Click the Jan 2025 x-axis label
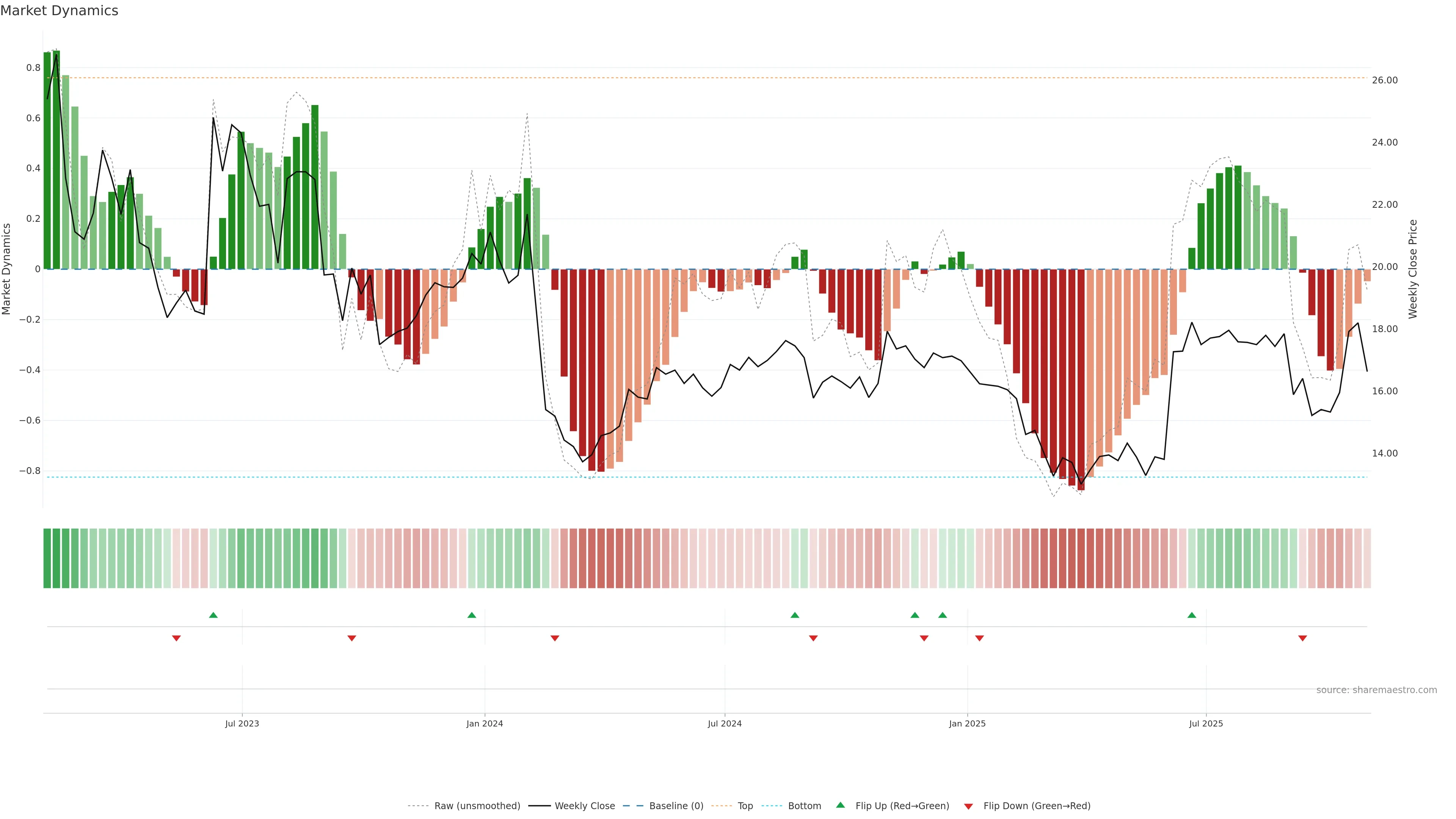The height and width of the screenshot is (819, 1456). point(967,723)
